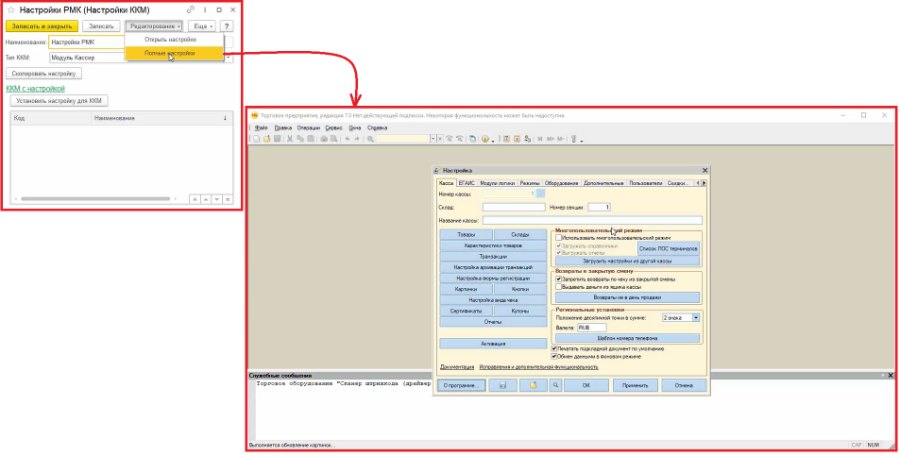The image size is (900, 456).
Task: Get link icon in Настройки РМК title bar
Action: (x=191, y=10)
